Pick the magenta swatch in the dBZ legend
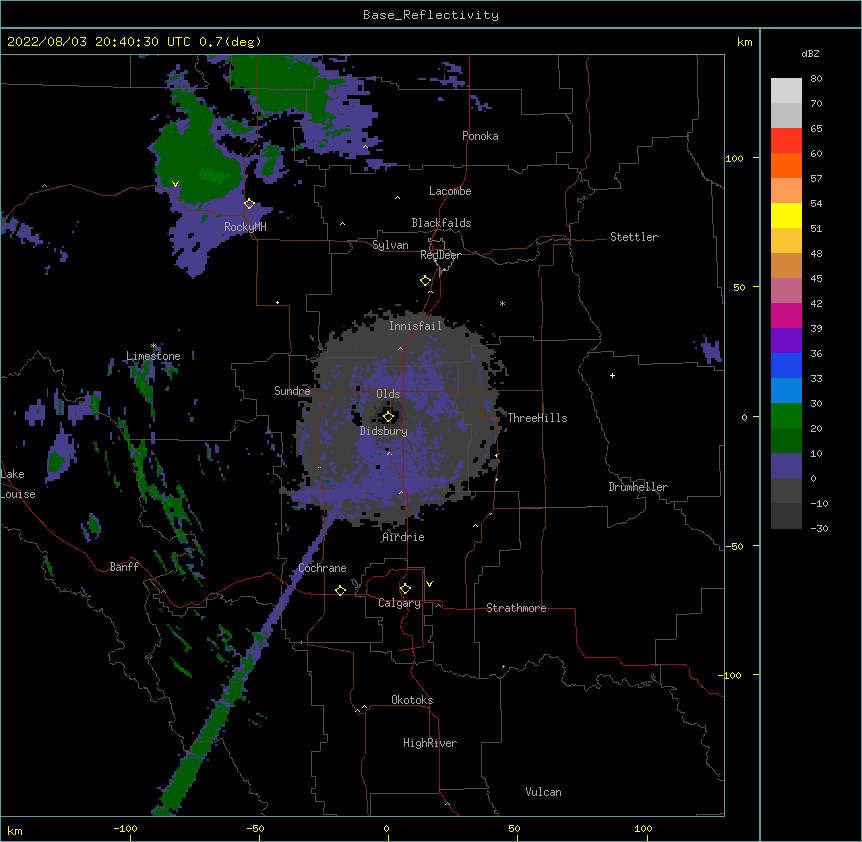Screen dimensions: 862x842 pyautogui.click(x=786, y=315)
